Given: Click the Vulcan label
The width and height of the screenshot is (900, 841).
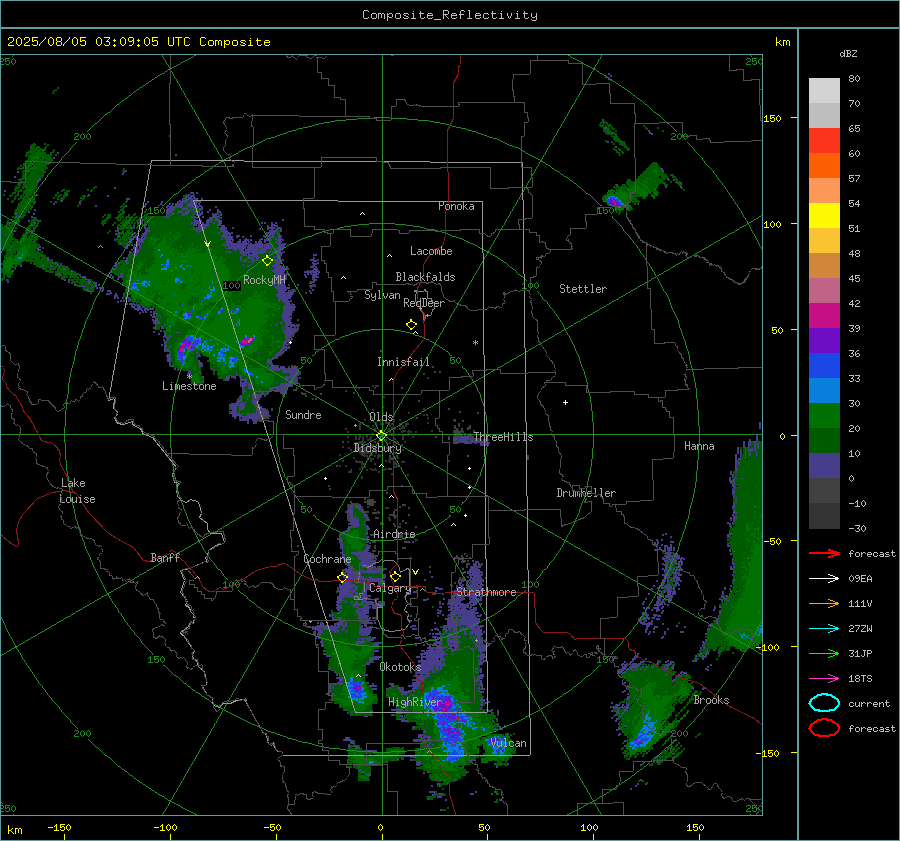Looking at the screenshot, I should pyautogui.click(x=508, y=743).
